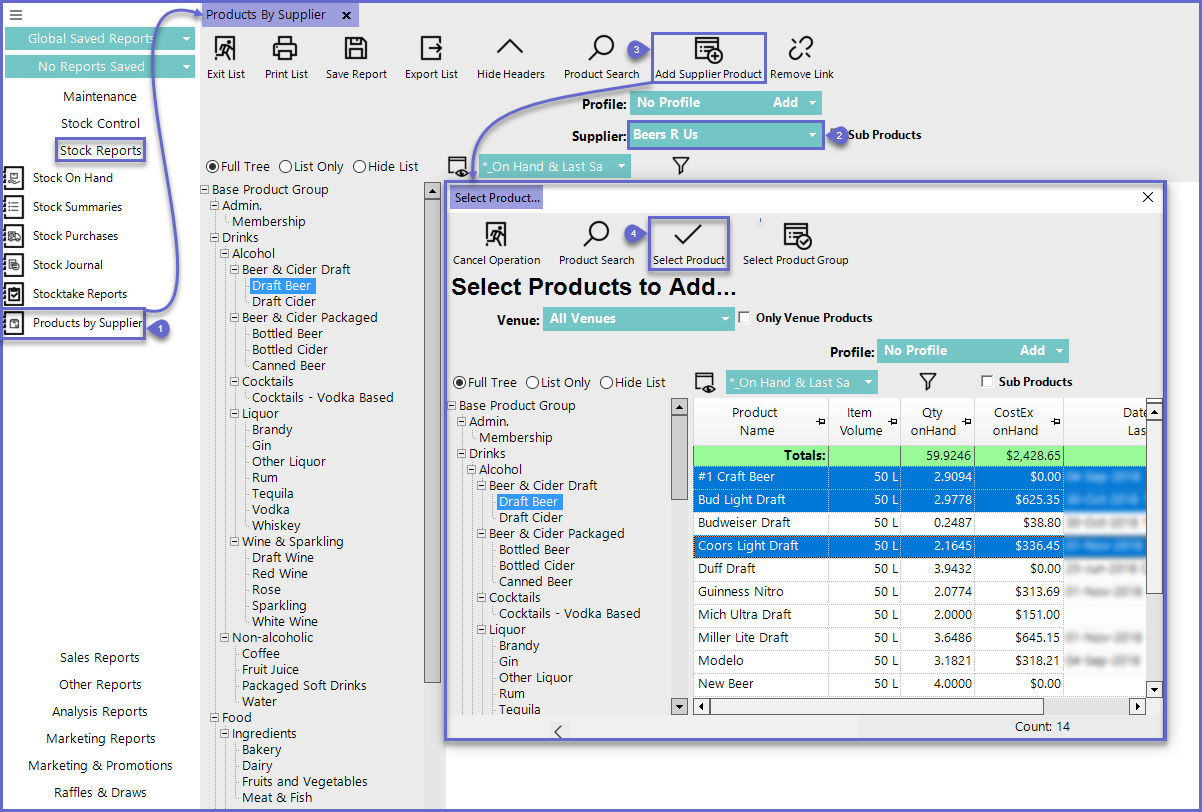Switch to the Products By Supplier tab

point(266,15)
